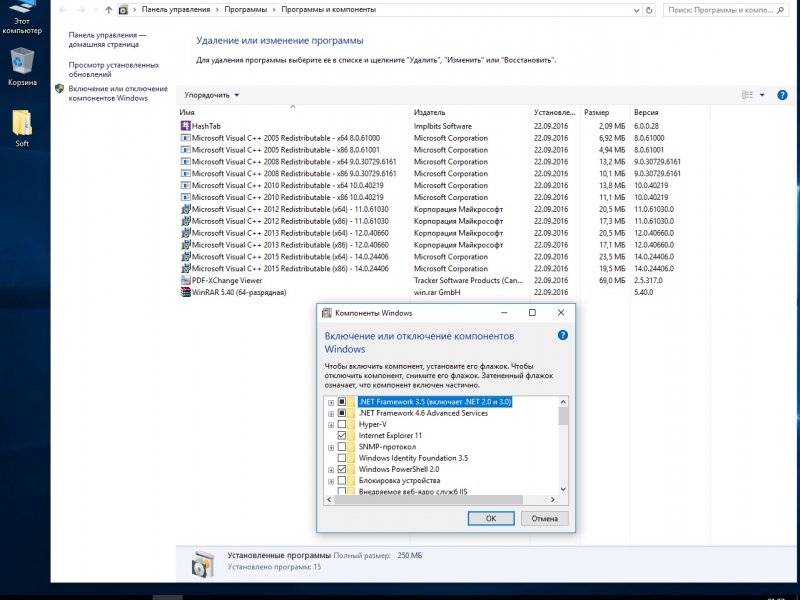Click the location icon in the address bar

click(x=123, y=10)
